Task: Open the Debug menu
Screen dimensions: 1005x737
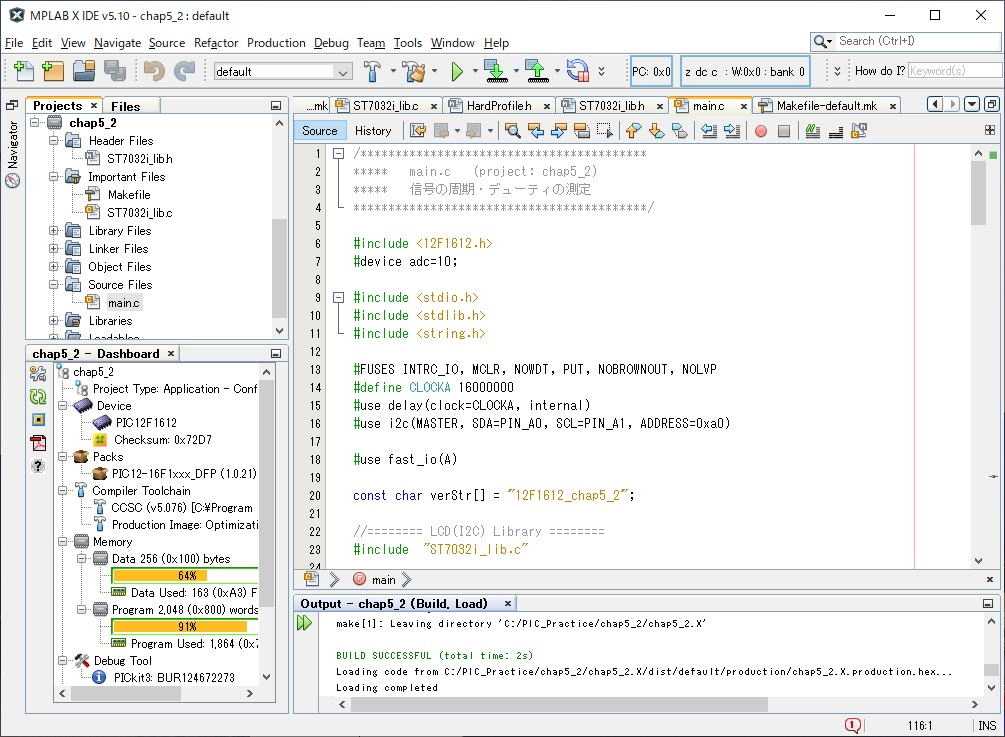Action: [331, 43]
